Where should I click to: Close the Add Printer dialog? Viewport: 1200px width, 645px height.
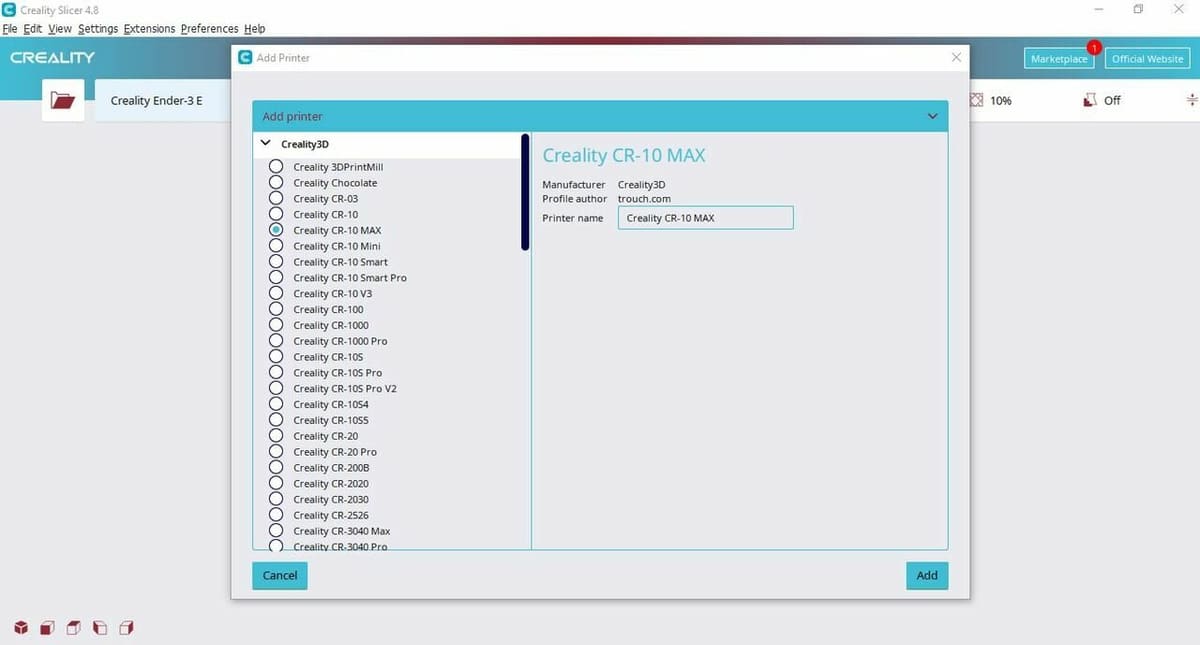[x=956, y=58]
